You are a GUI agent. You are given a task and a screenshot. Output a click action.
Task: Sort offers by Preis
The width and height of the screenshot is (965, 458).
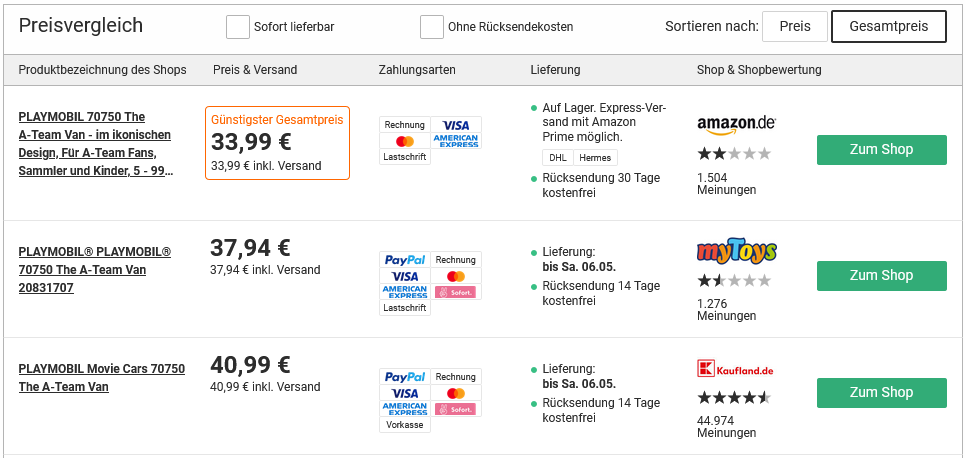click(x=795, y=27)
